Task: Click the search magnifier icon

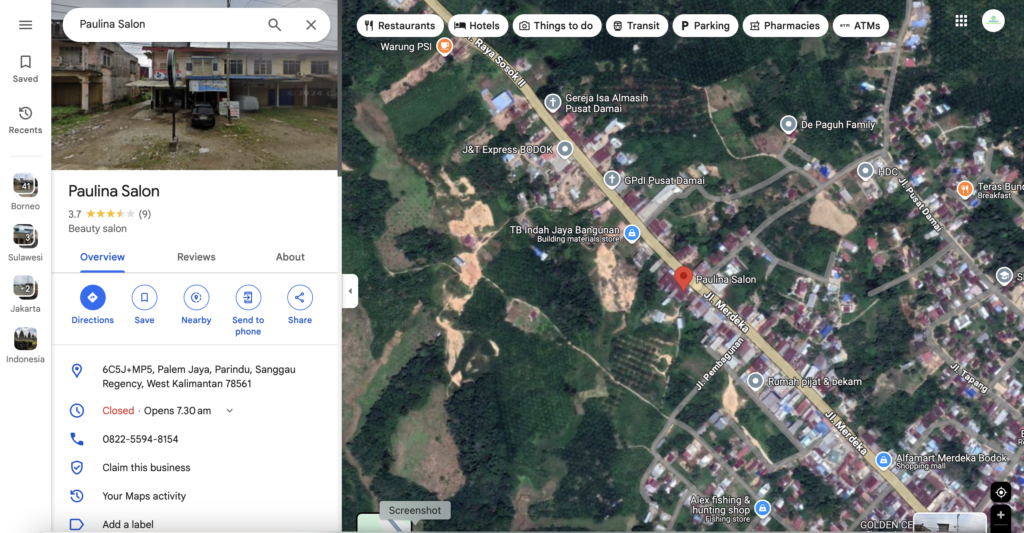Action: [274, 25]
